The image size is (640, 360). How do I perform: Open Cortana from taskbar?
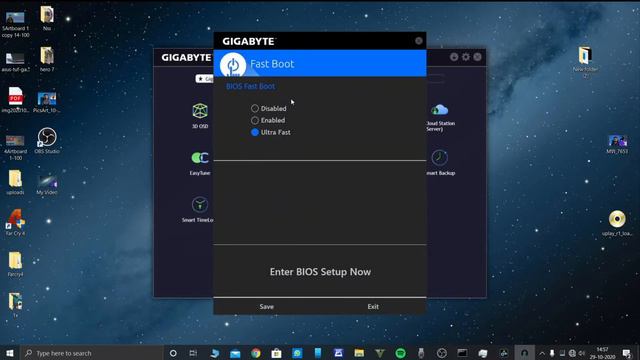coord(173,353)
